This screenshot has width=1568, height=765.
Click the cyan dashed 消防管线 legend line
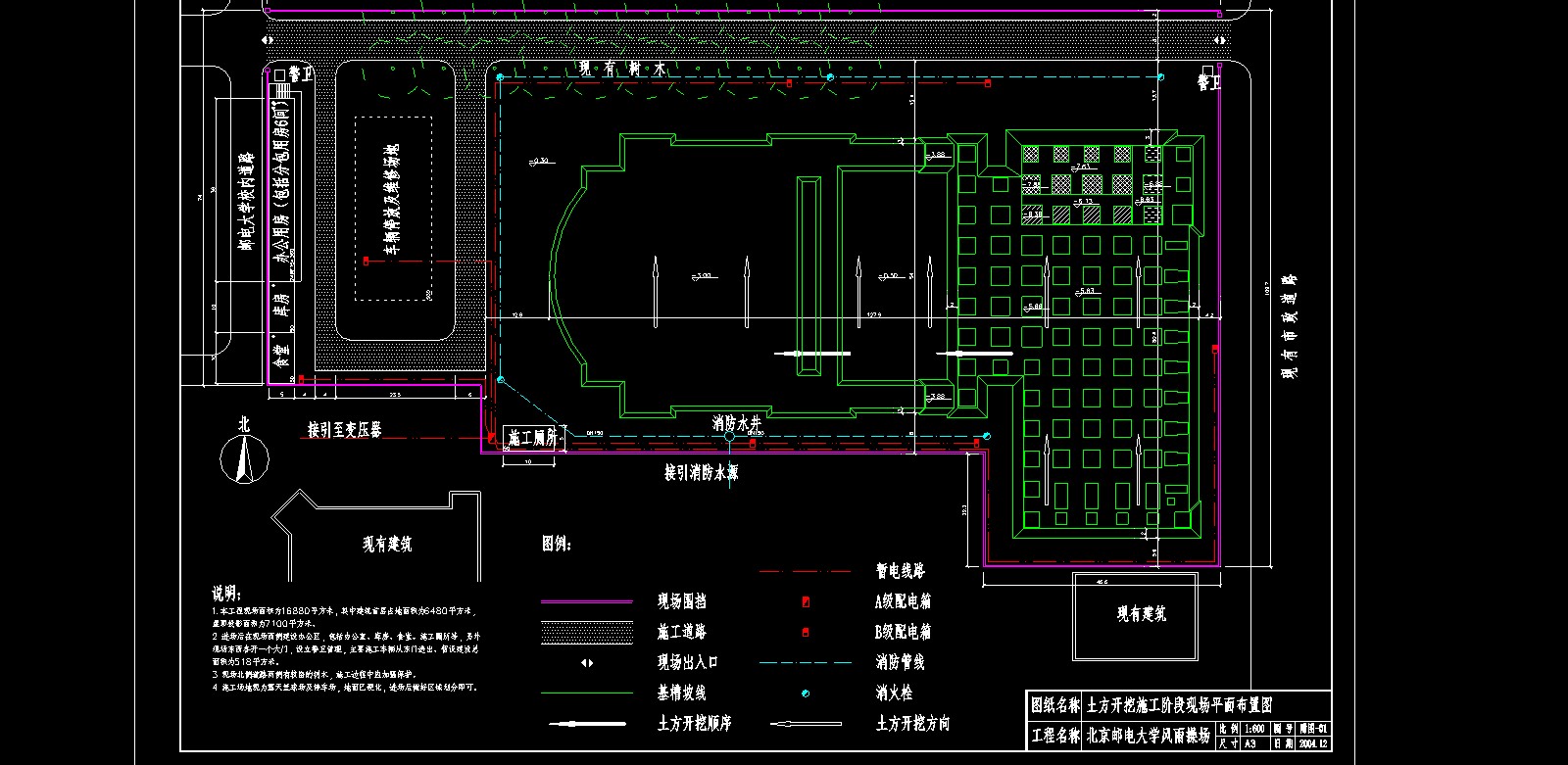pyautogui.click(x=806, y=663)
